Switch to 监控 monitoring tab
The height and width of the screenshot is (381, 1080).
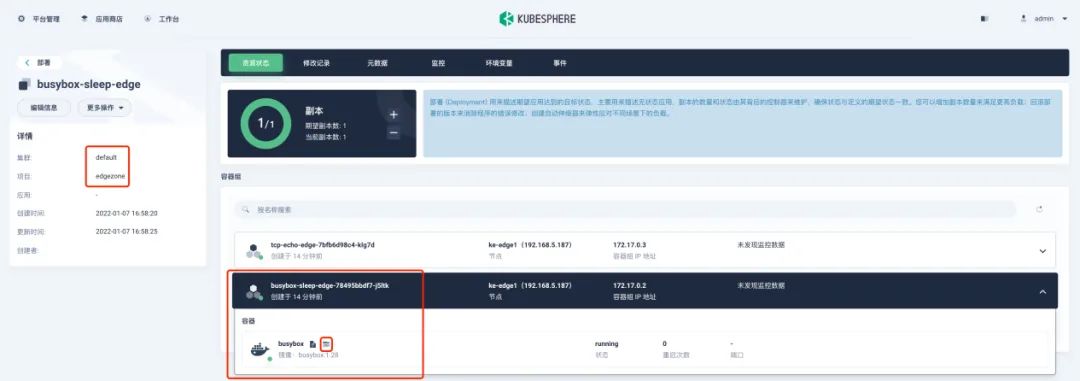pyautogui.click(x=438, y=63)
